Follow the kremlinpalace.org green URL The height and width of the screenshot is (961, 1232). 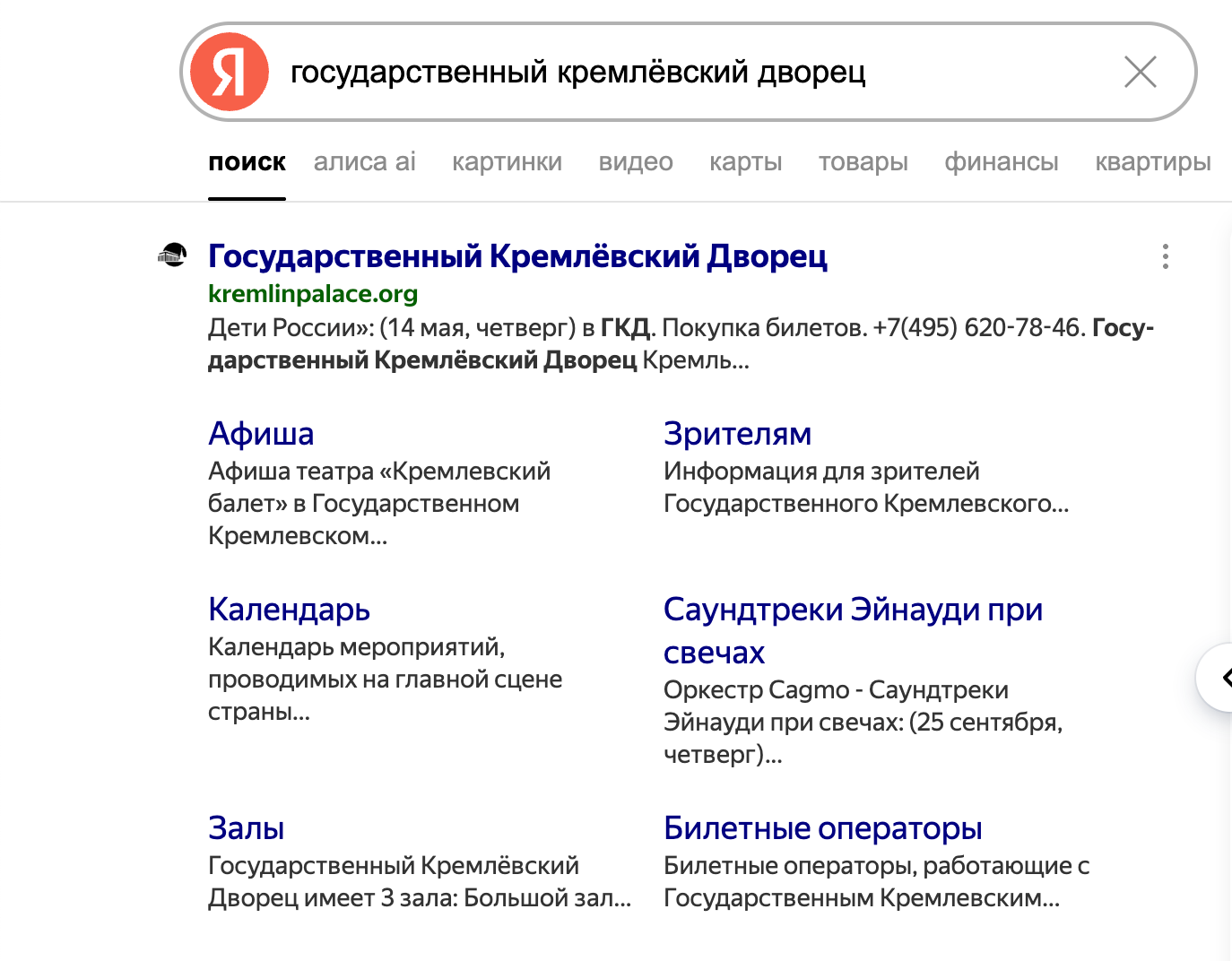tap(313, 294)
